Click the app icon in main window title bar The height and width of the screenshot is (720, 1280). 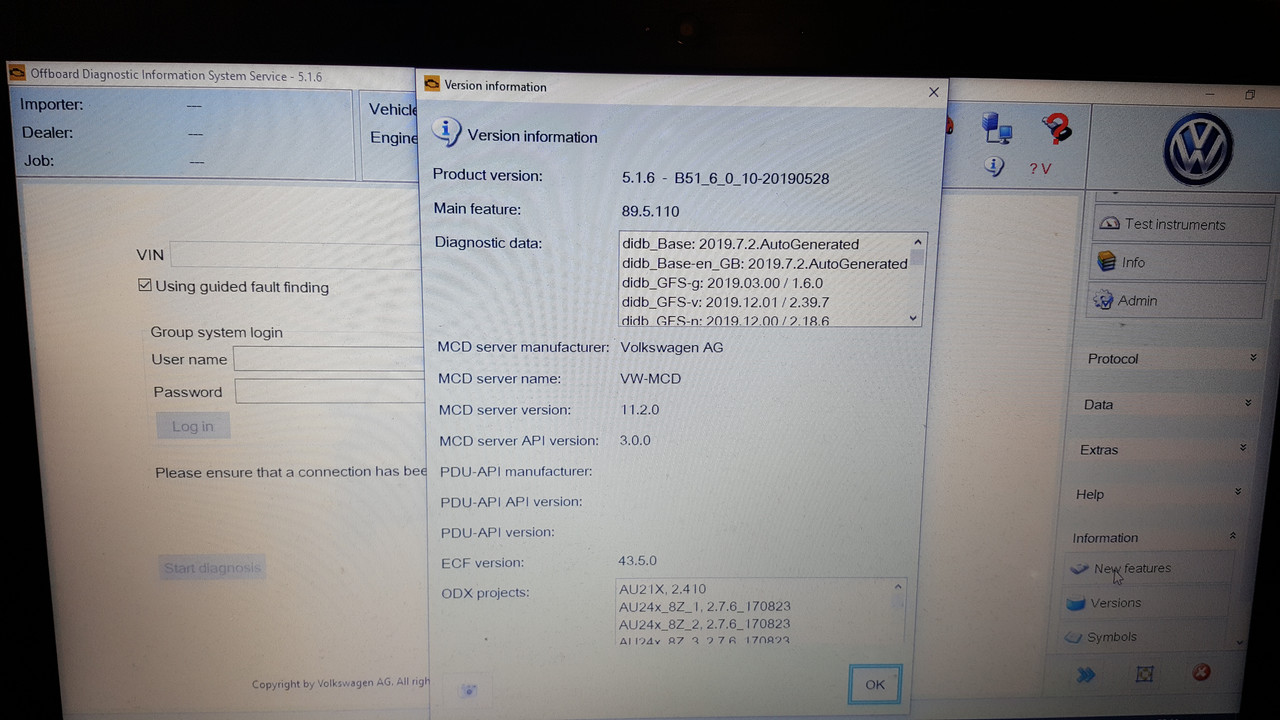(x=17, y=72)
